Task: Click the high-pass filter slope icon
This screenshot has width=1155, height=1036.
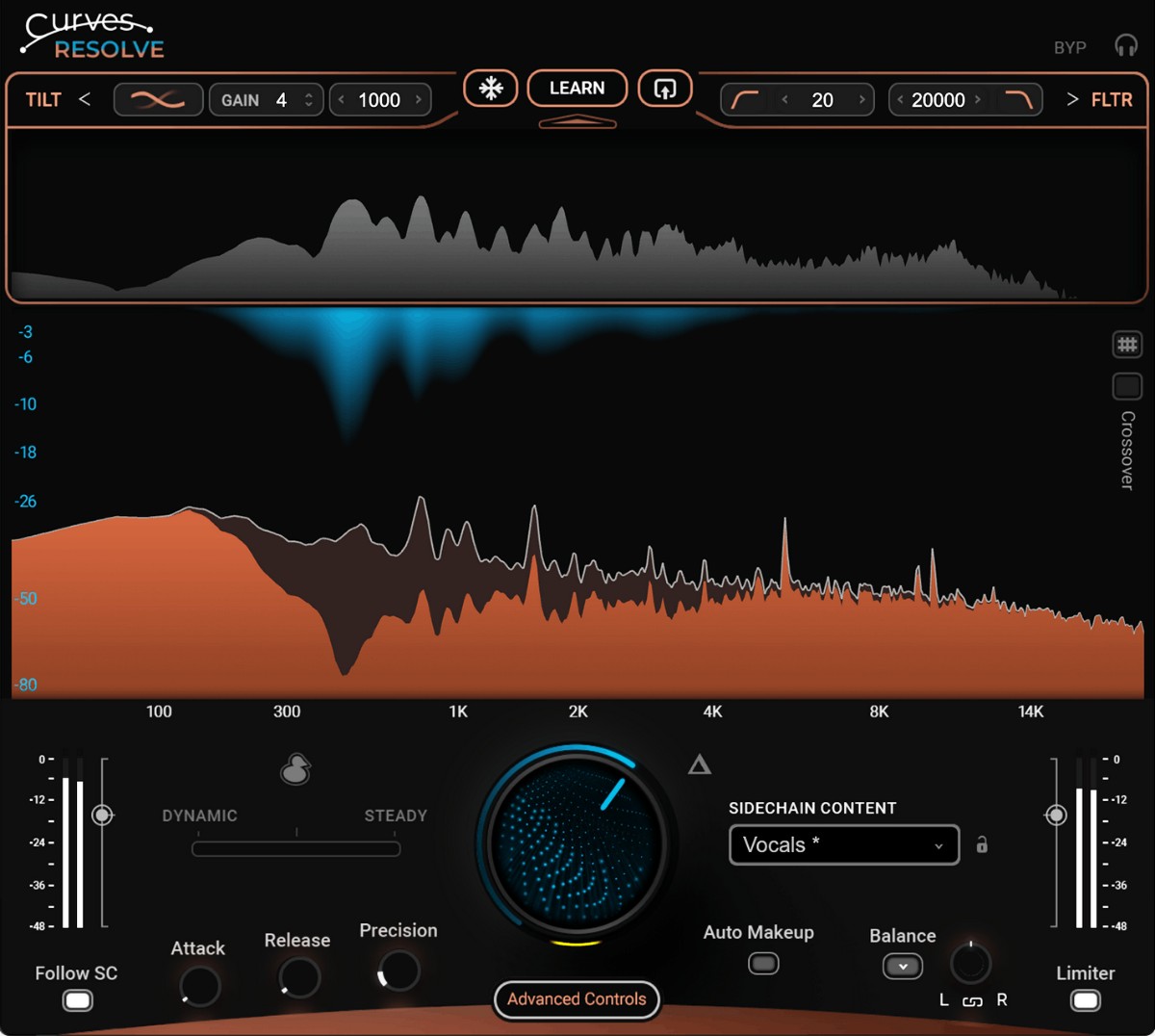Action: (x=745, y=100)
